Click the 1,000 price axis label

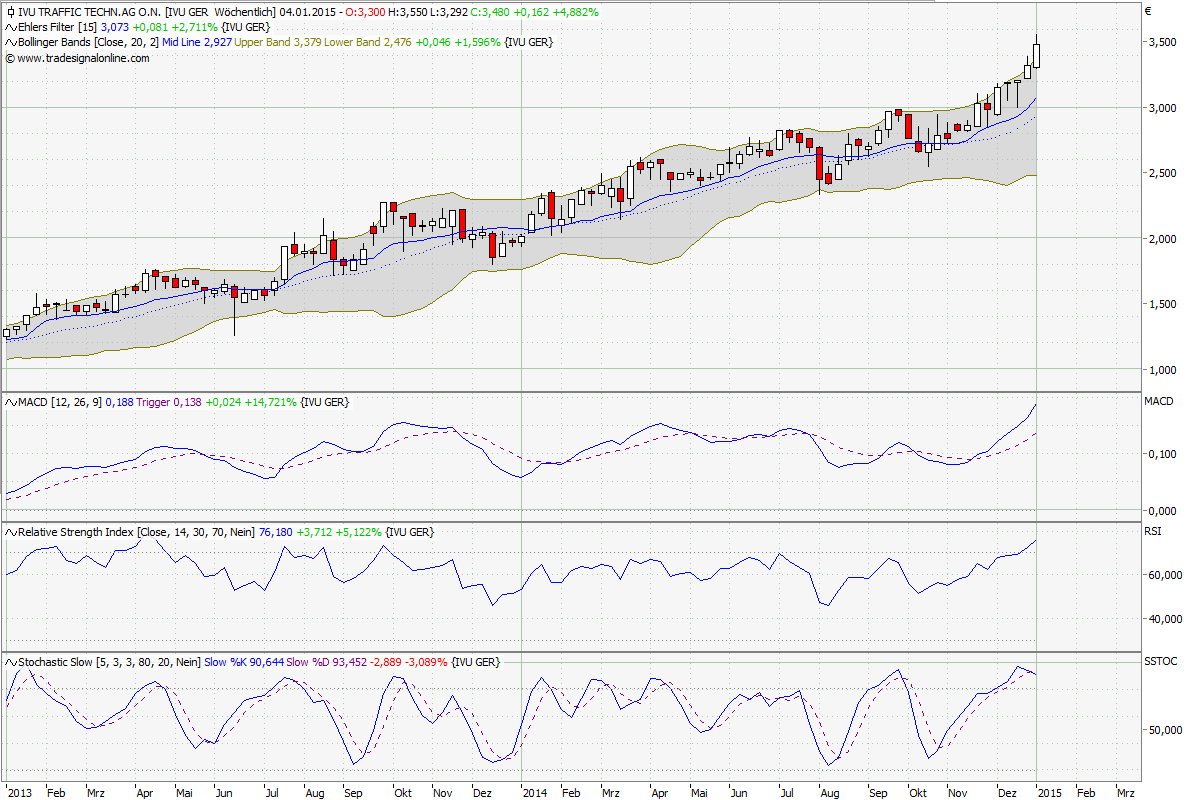click(x=1161, y=370)
